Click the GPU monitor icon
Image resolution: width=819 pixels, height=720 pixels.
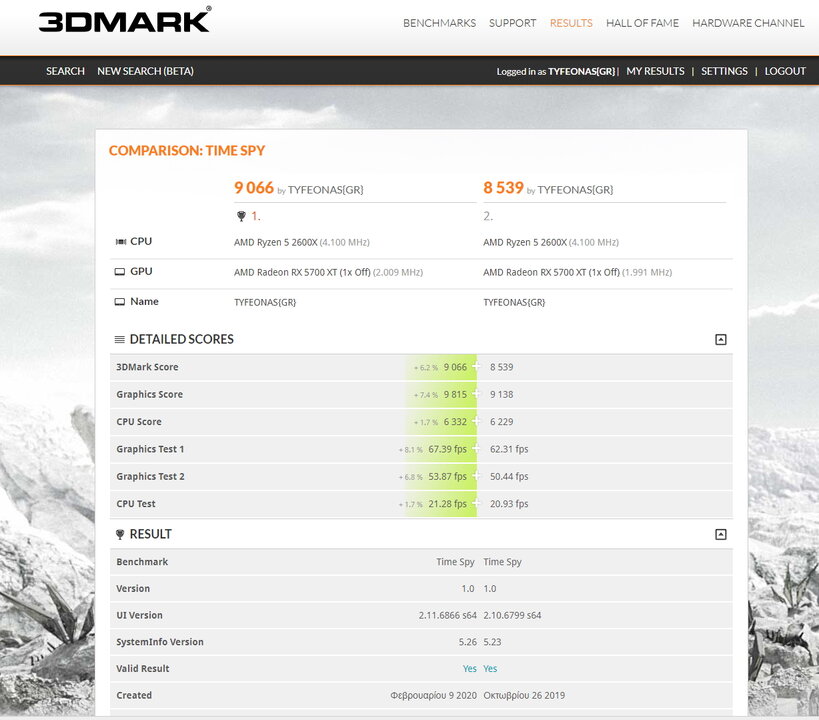120,272
